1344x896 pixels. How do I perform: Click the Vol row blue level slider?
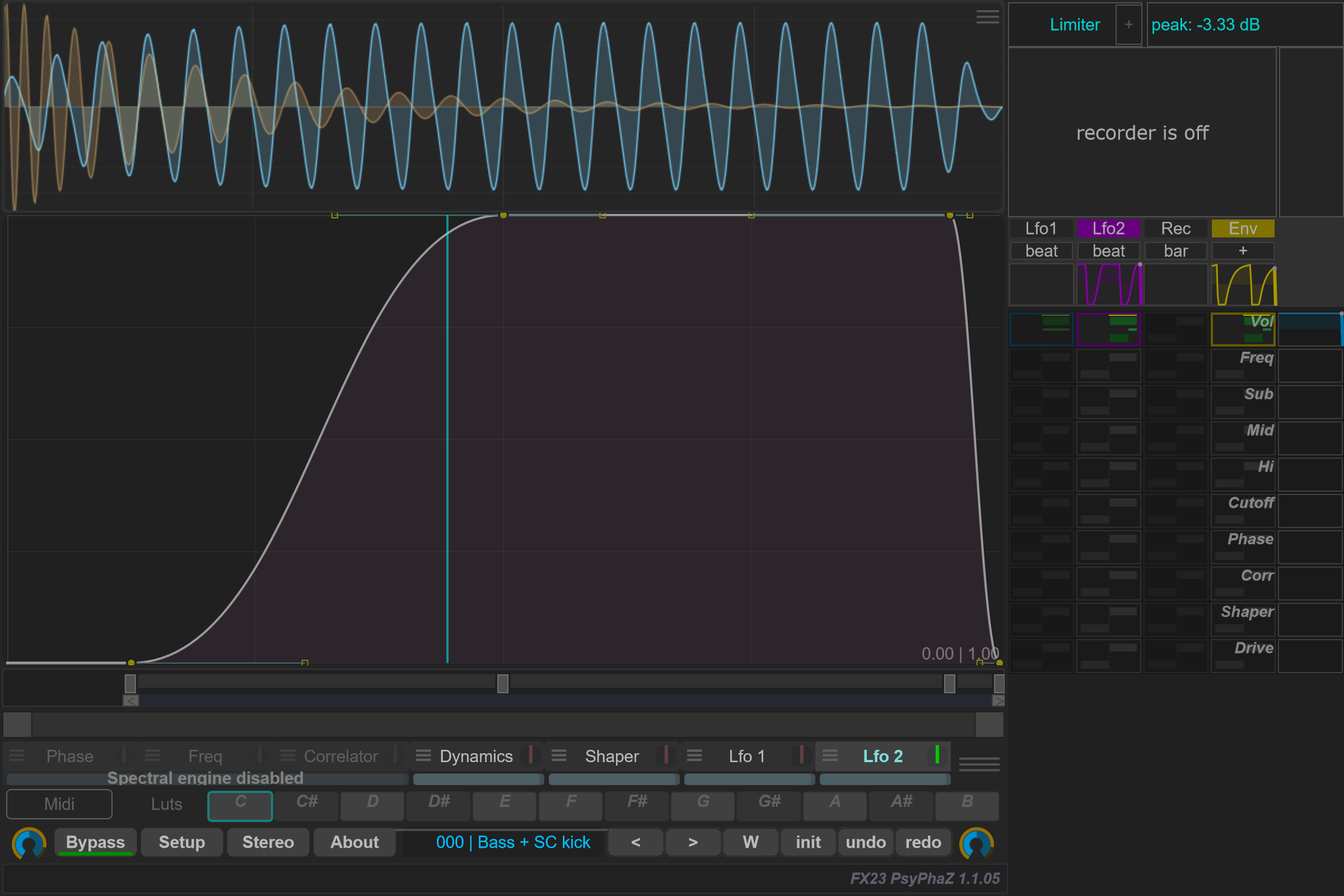pos(1310,329)
